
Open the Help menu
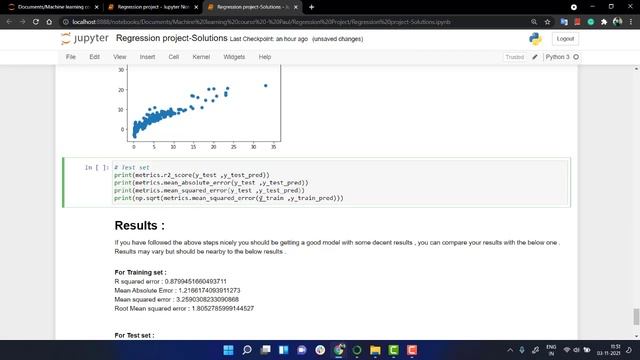coord(265,57)
